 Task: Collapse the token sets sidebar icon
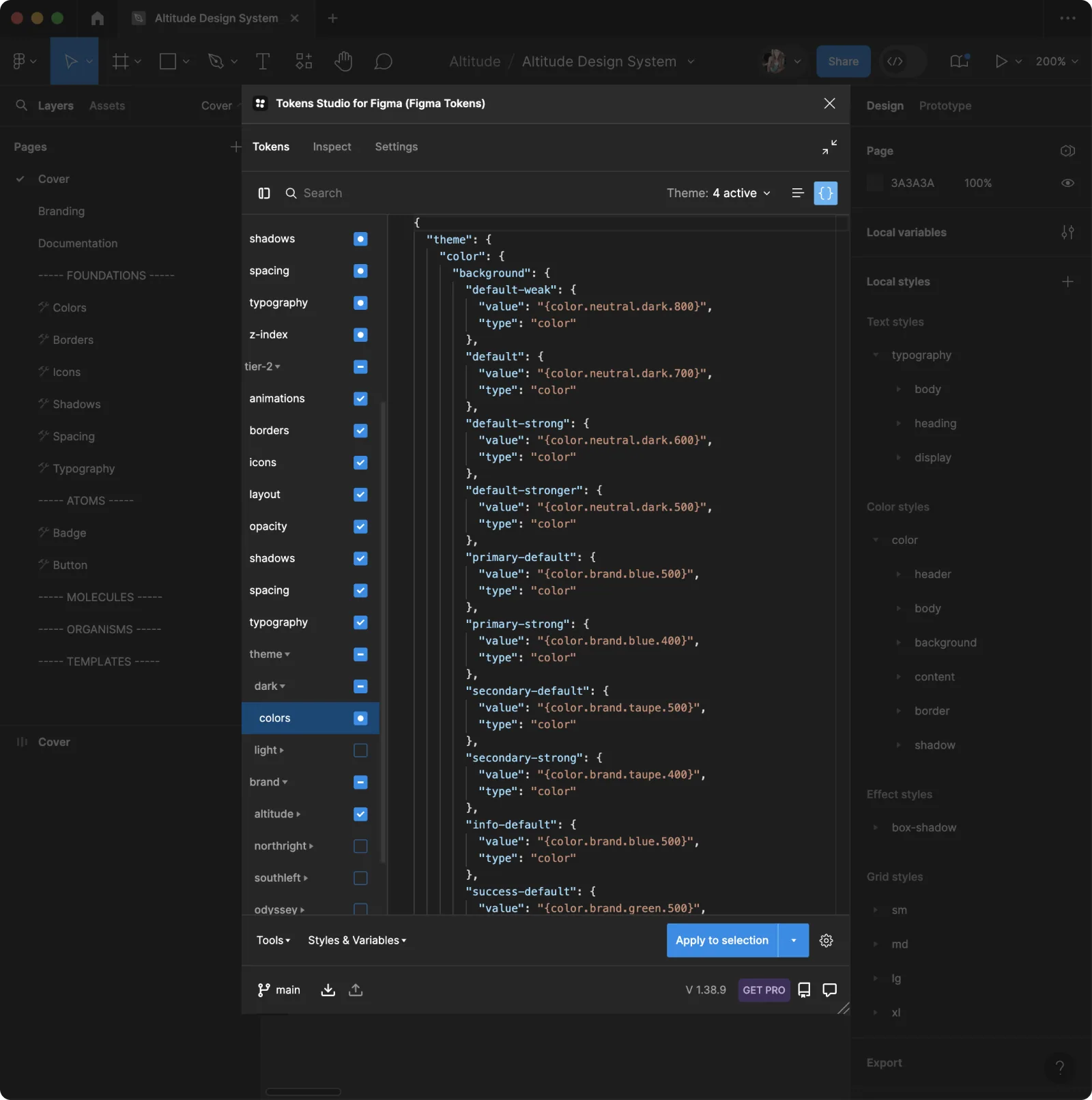coord(264,193)
